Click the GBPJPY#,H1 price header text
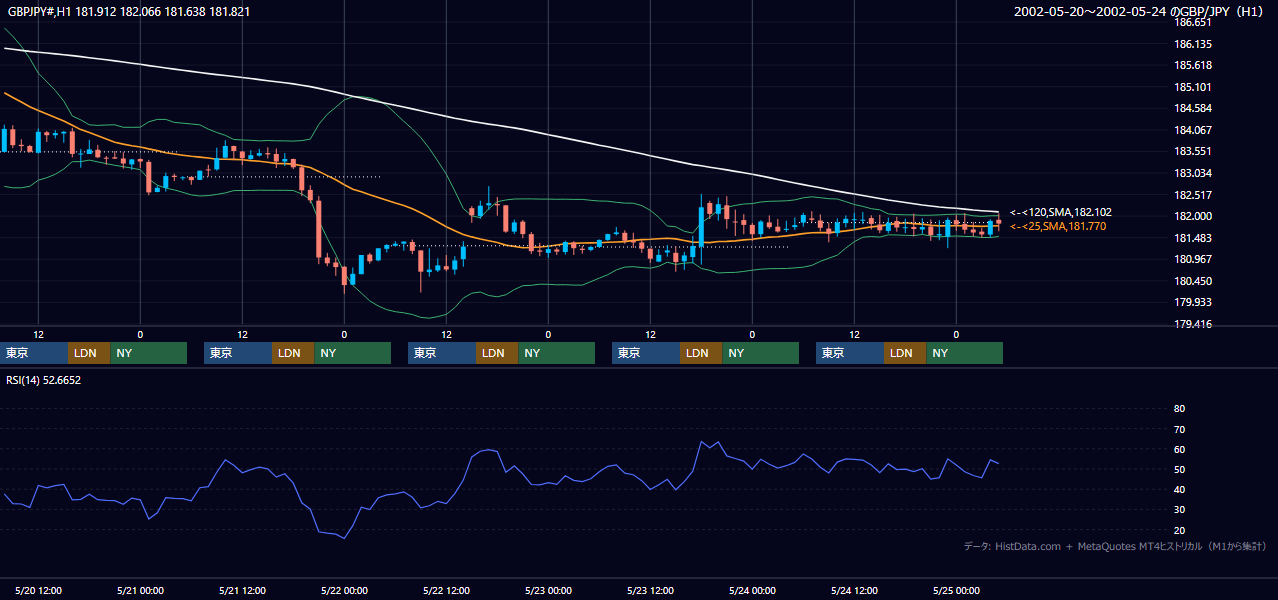Viewport: 1278px width, 600px height. pos(129,12)
